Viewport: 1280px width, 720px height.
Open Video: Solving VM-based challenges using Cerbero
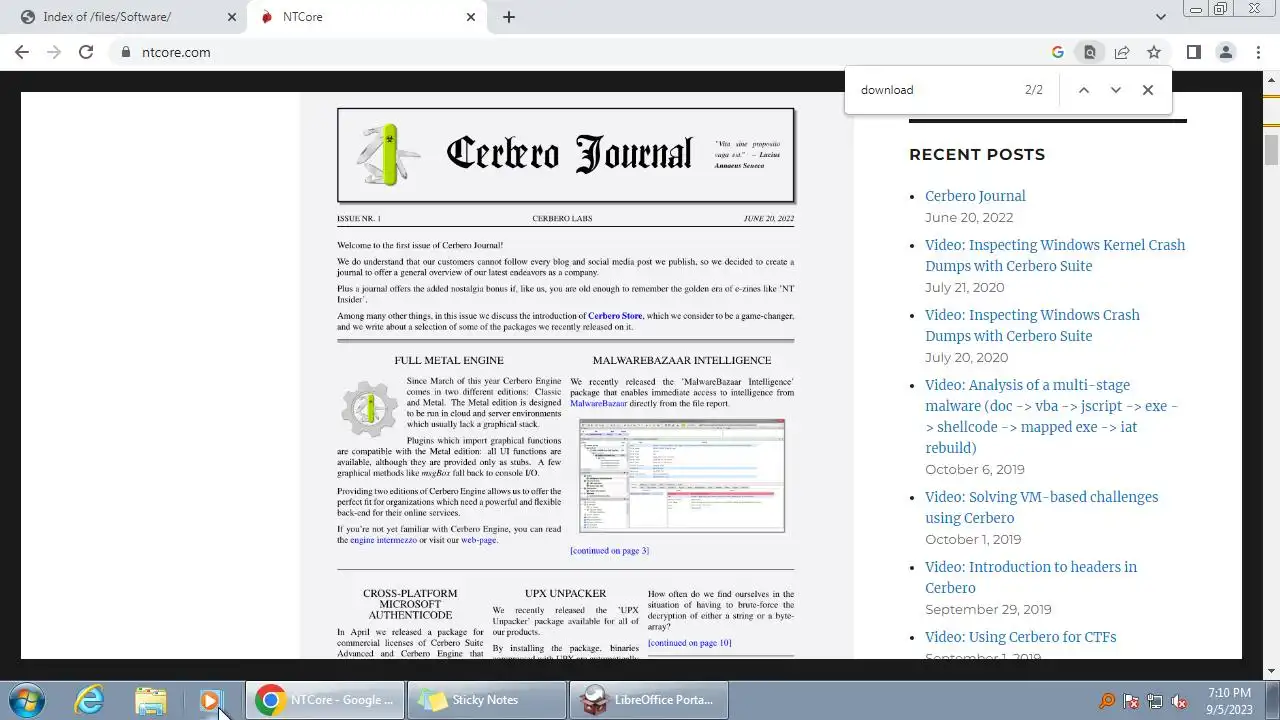click(1041, 507)
